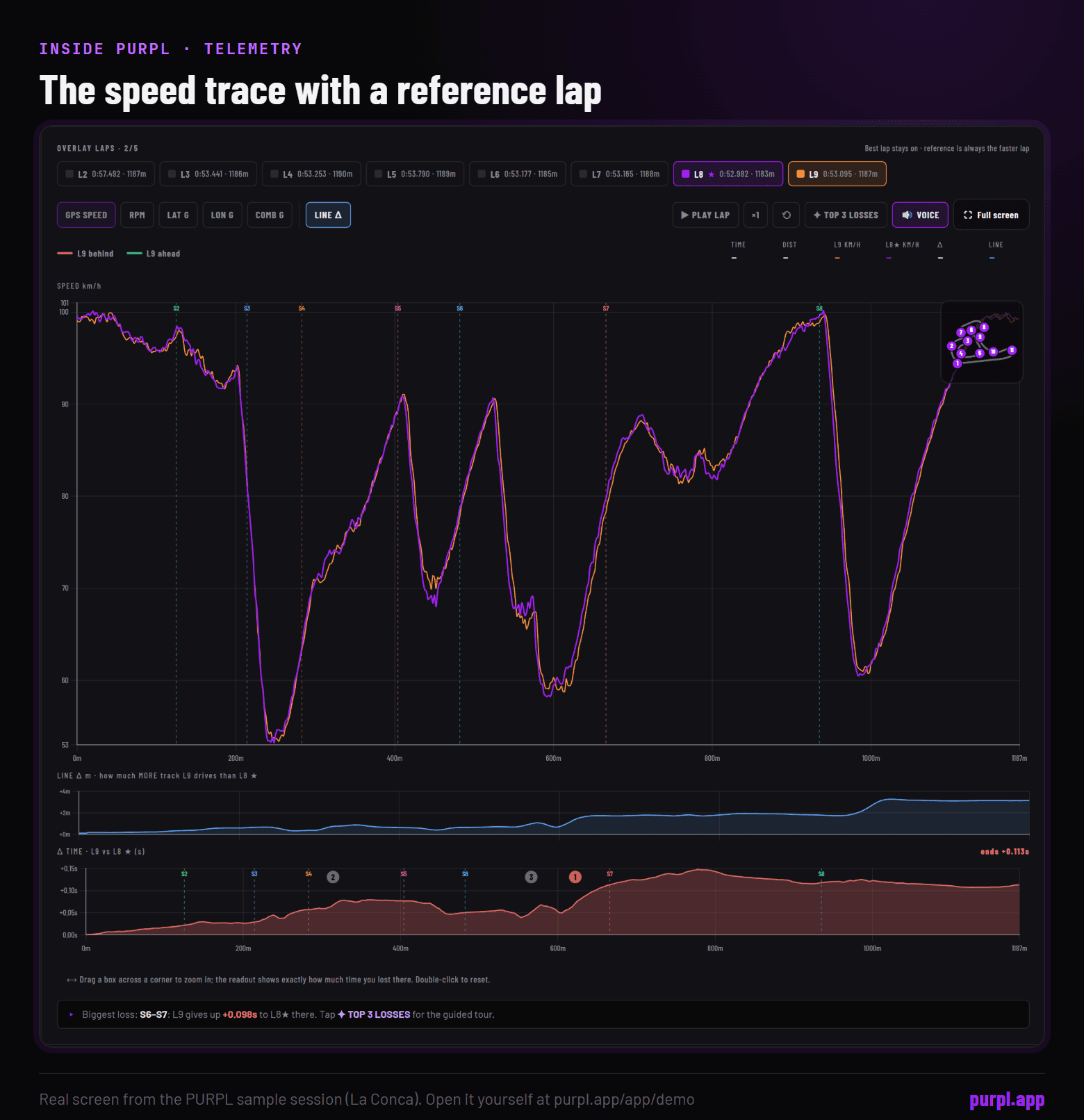The height and width of the screenshot is (1120, 1084).
Task: Select corner 2 on the track minimap
Action: (x=951, y=346)
